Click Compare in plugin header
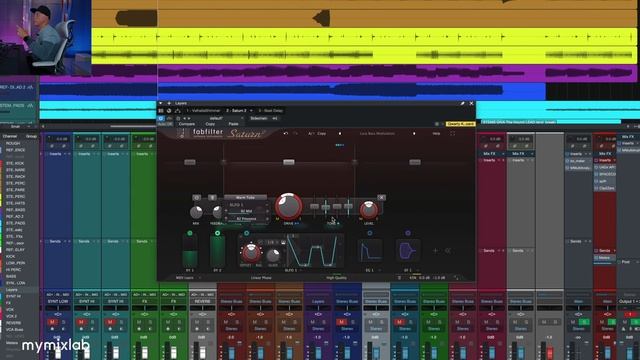The height and width of the screenshot is (360, 640). pos(187,124)
